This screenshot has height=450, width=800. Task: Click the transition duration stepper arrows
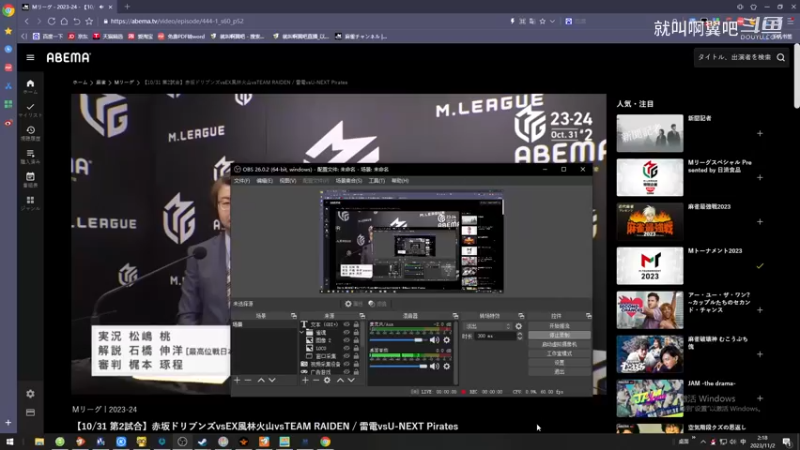(519, 336)
